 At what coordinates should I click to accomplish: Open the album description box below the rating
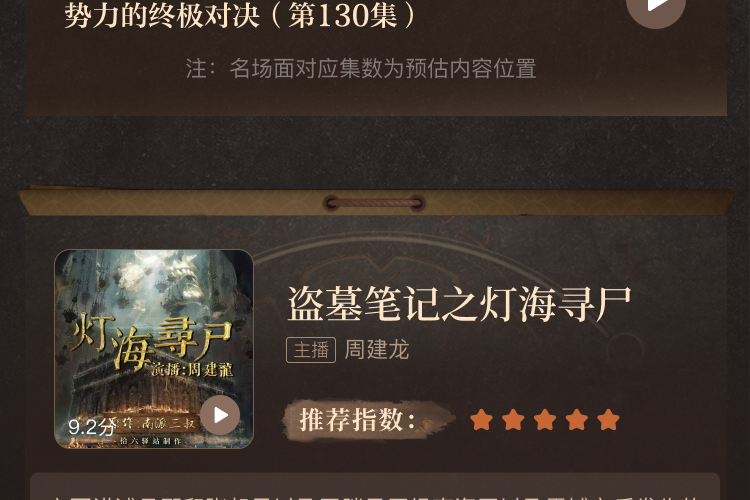click(375, 487)
